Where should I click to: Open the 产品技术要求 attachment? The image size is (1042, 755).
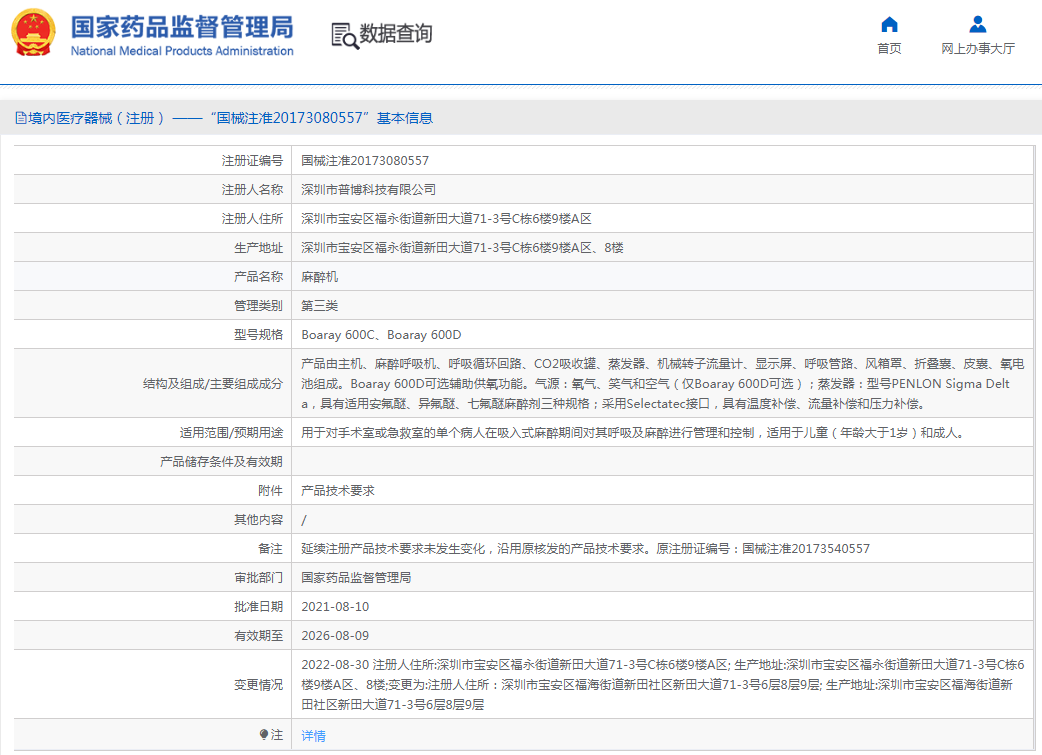[338, 491]
